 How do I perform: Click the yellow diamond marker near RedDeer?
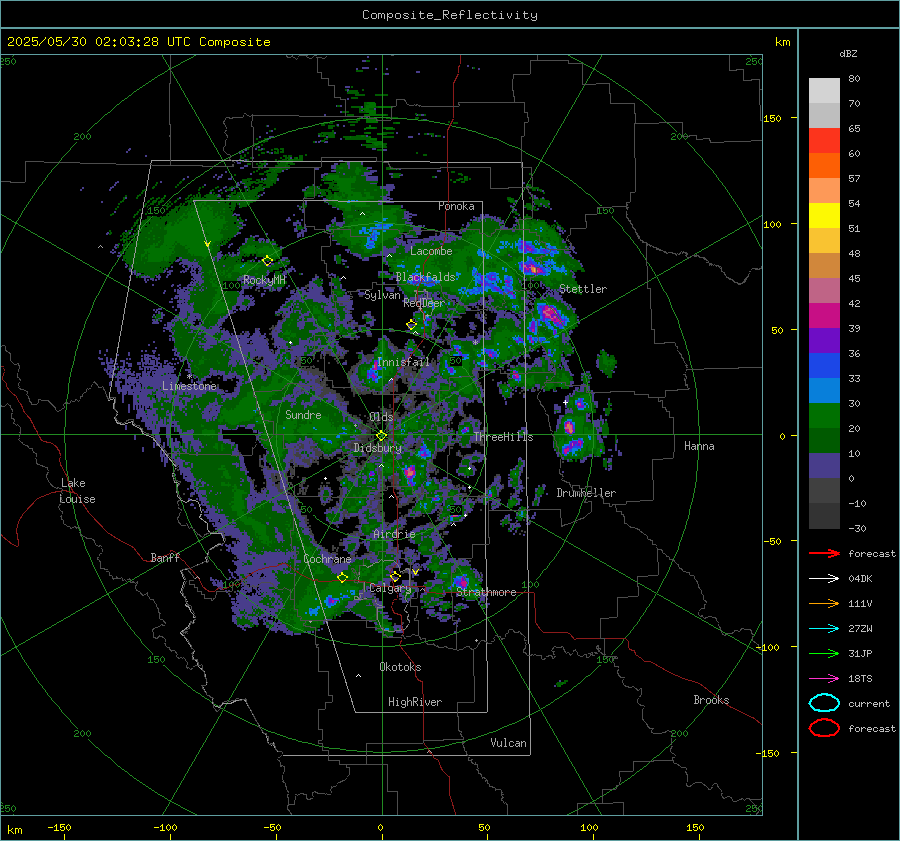coord(411,325)
